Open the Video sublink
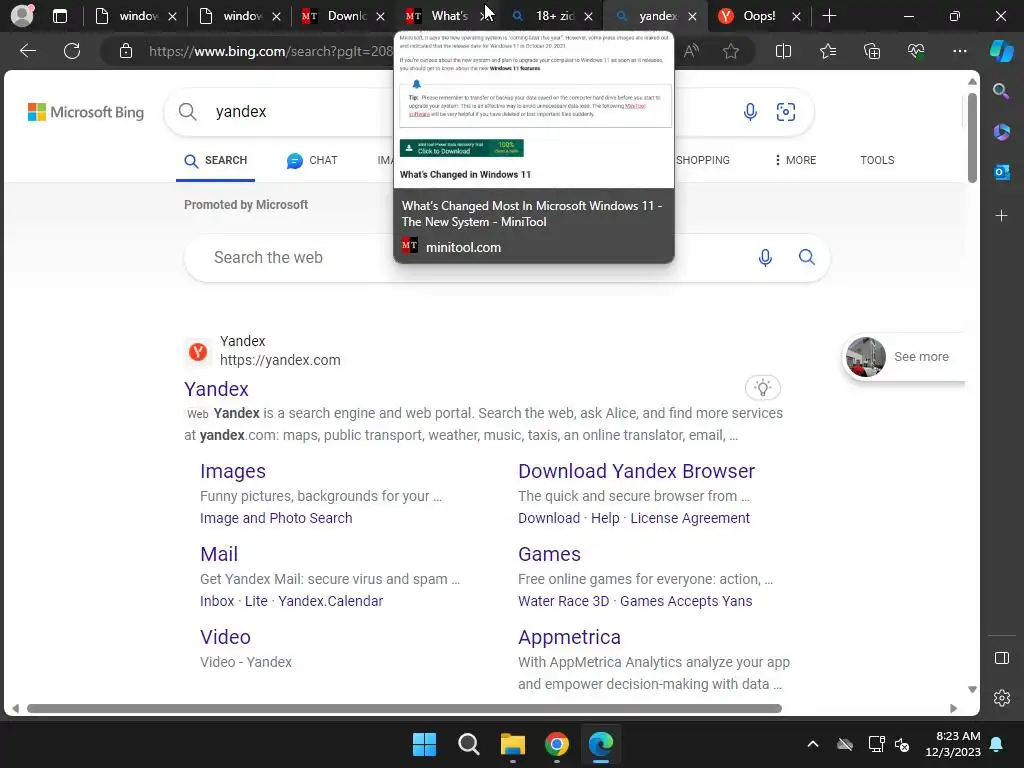 pyautogui.click(x=225, y=637)
